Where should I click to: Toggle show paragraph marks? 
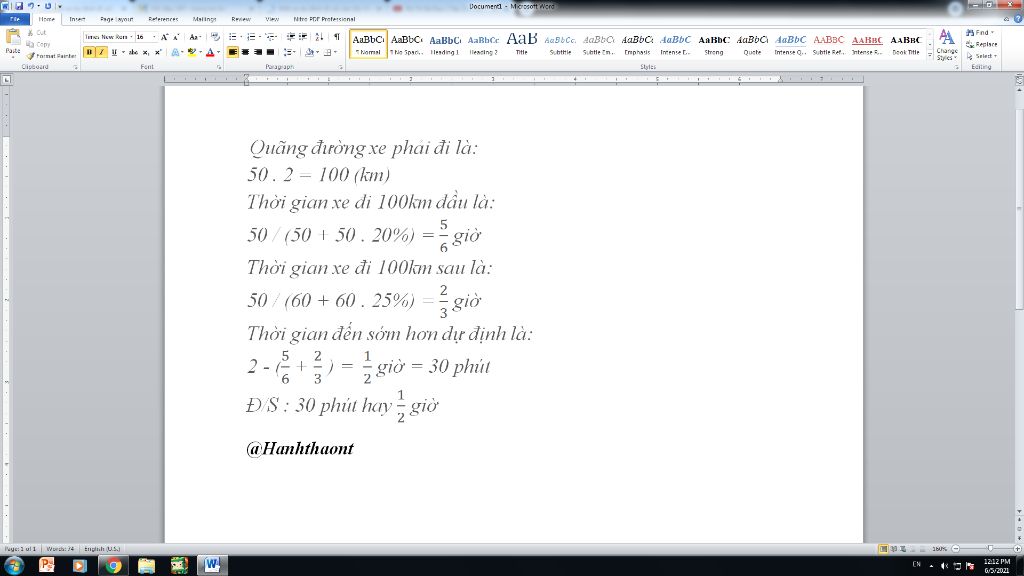pyautogui.click(x=337, y=37)
